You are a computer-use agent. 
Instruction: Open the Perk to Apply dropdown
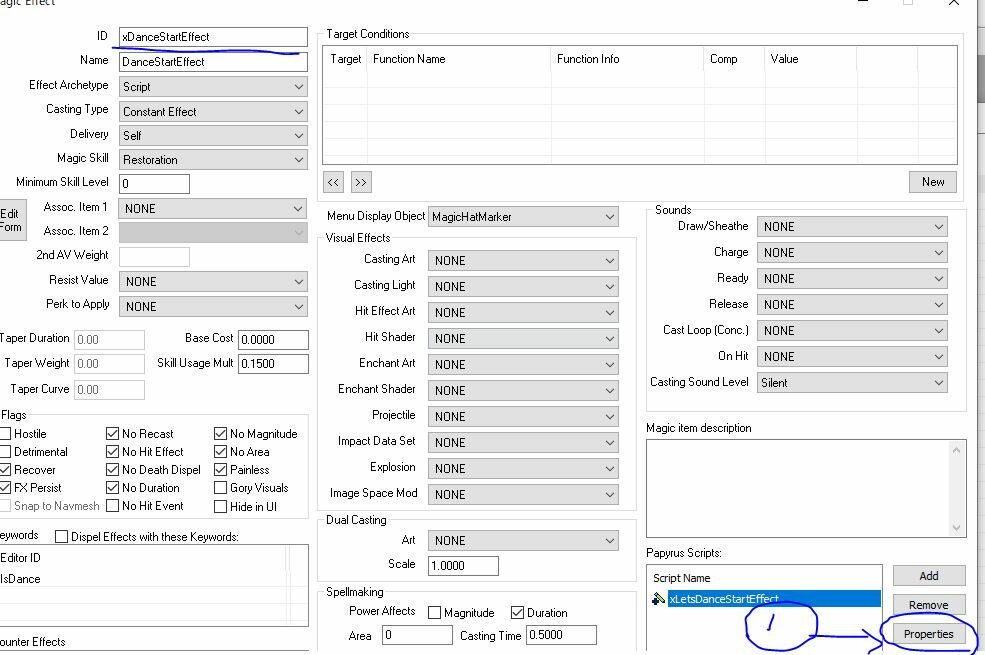pos(213,306)
